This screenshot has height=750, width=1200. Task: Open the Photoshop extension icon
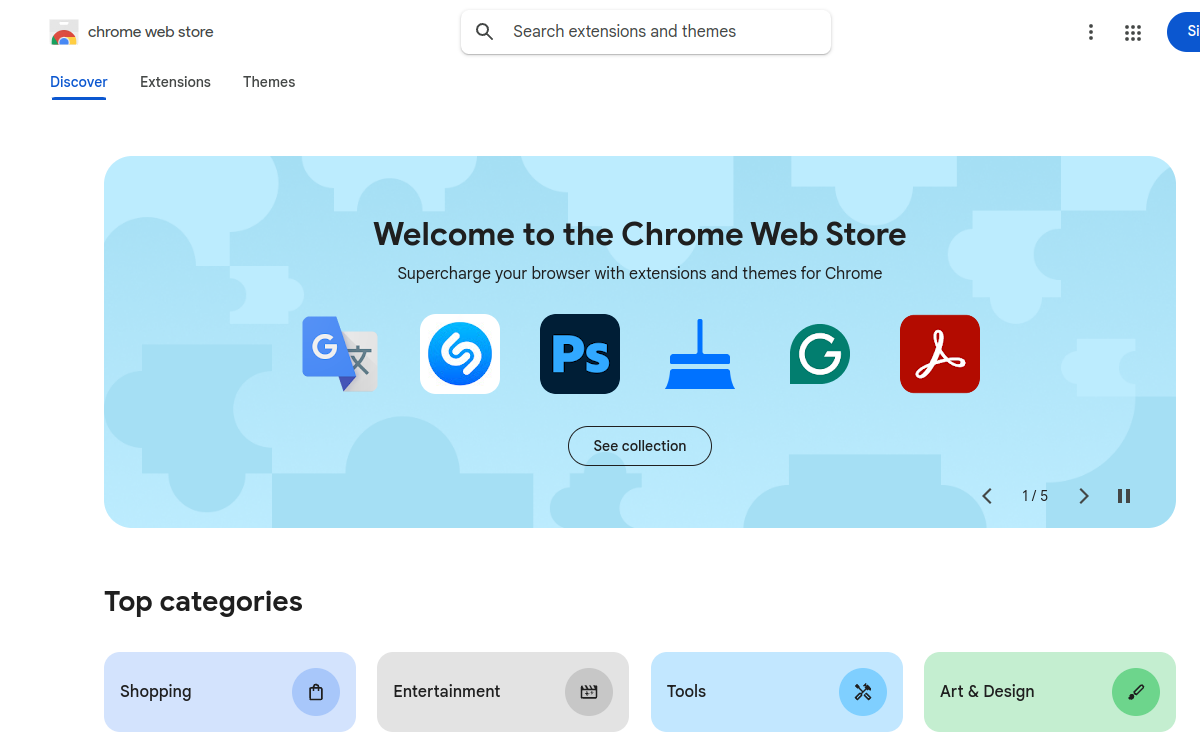tap(580, 354)
